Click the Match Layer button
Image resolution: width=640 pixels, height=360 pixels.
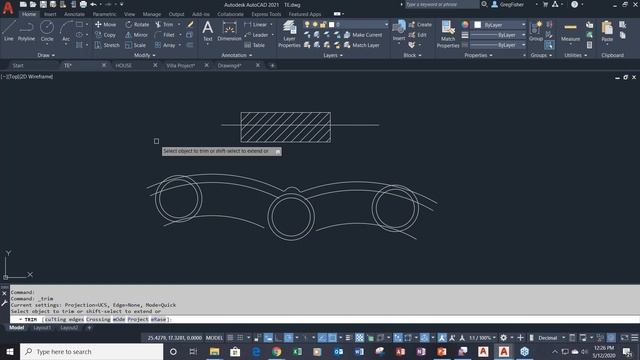click(x=362, y=45)
